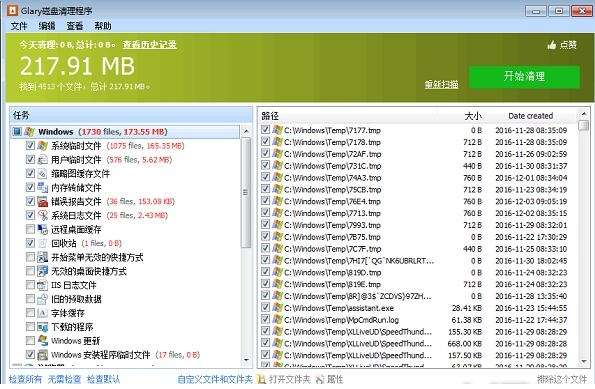Click the 开始菜单无效的快捷方式 icon
Screen dimensions: 595x389
tap(42, 257)
